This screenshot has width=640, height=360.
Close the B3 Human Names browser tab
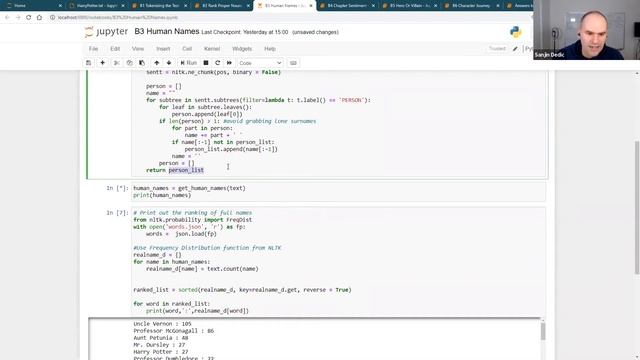[311, 6]
